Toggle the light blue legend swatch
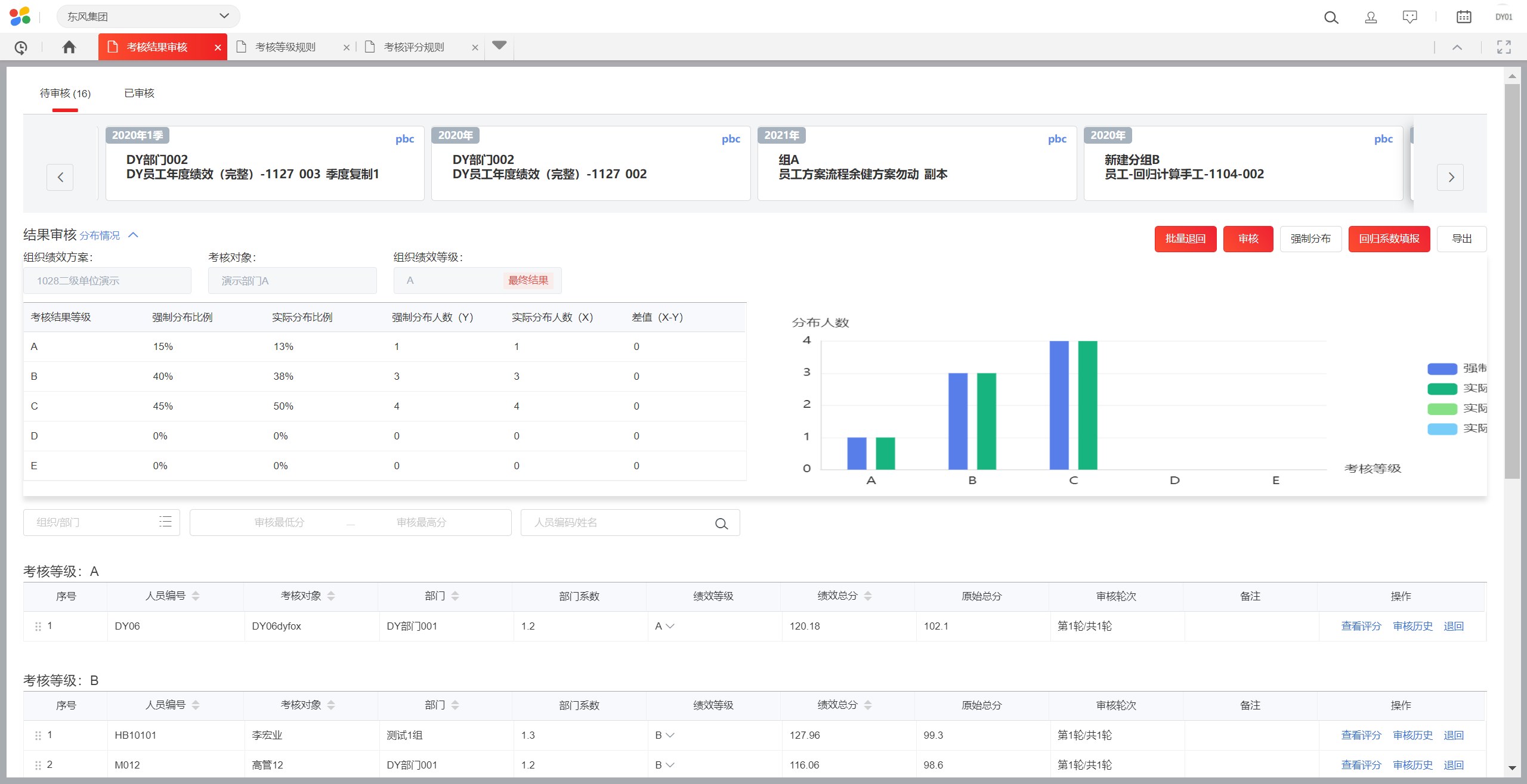Image resolution: width=1527 pixels, height=784 pixels. click(x=1442, y=429)
